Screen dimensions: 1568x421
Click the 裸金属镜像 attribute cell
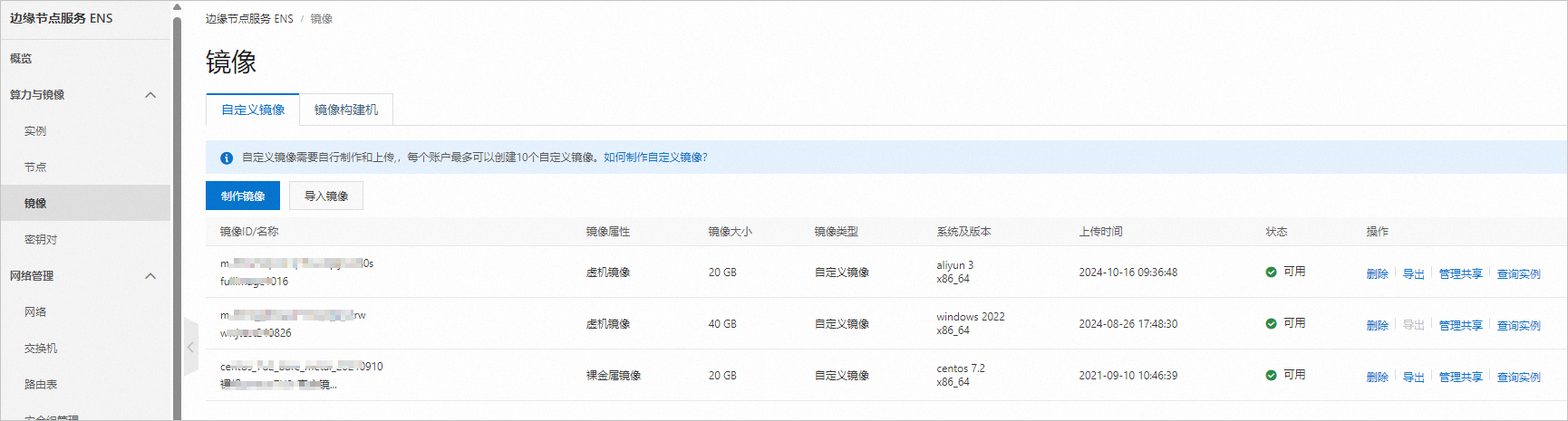coord(614,375)
